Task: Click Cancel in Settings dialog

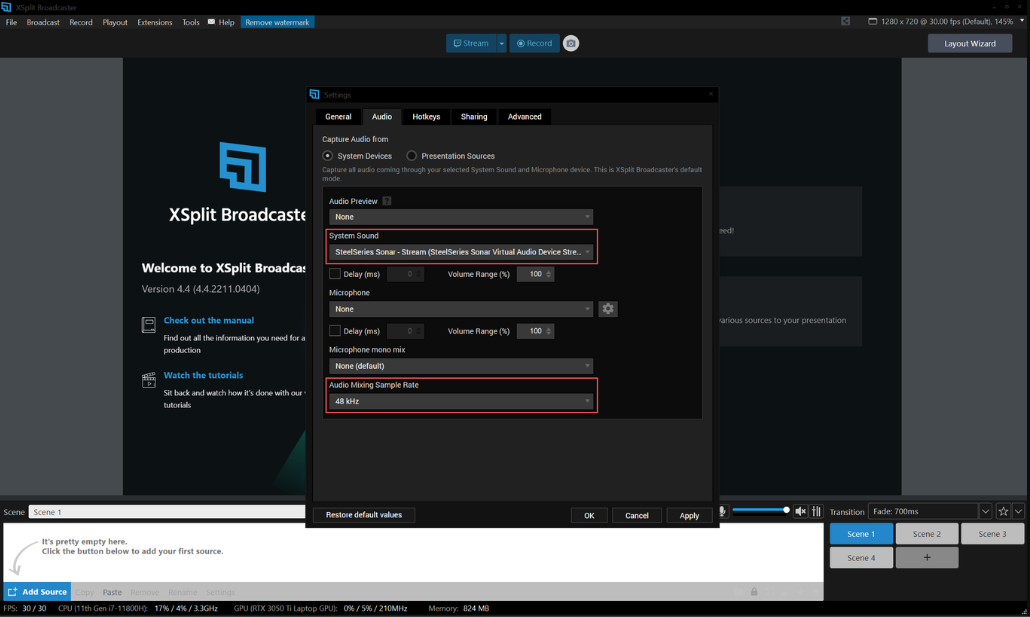Action: 637,516
